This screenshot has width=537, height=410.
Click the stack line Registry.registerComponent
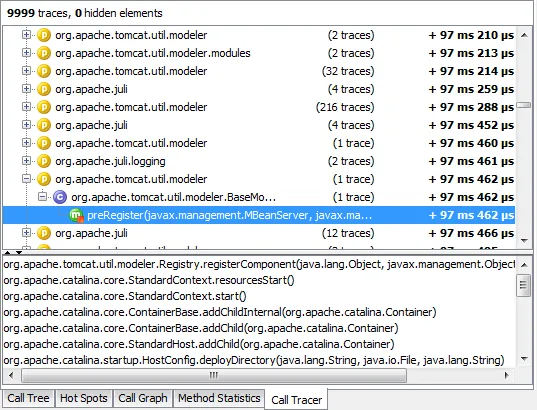point(259,264)
